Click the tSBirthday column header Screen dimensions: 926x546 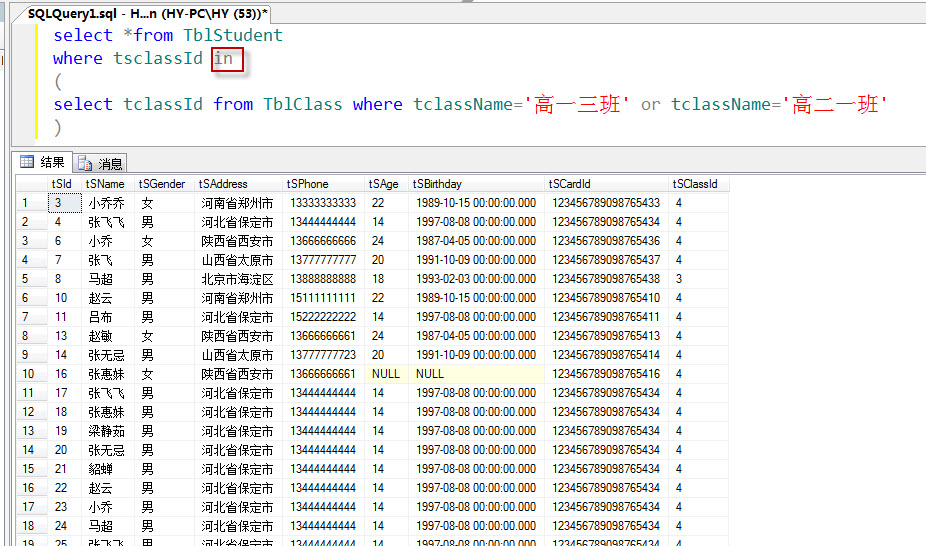[437, 184]
